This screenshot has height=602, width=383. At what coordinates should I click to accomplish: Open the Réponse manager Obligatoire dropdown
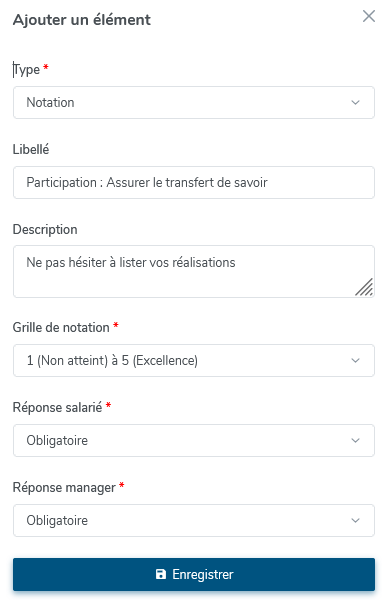pos(194,521)
